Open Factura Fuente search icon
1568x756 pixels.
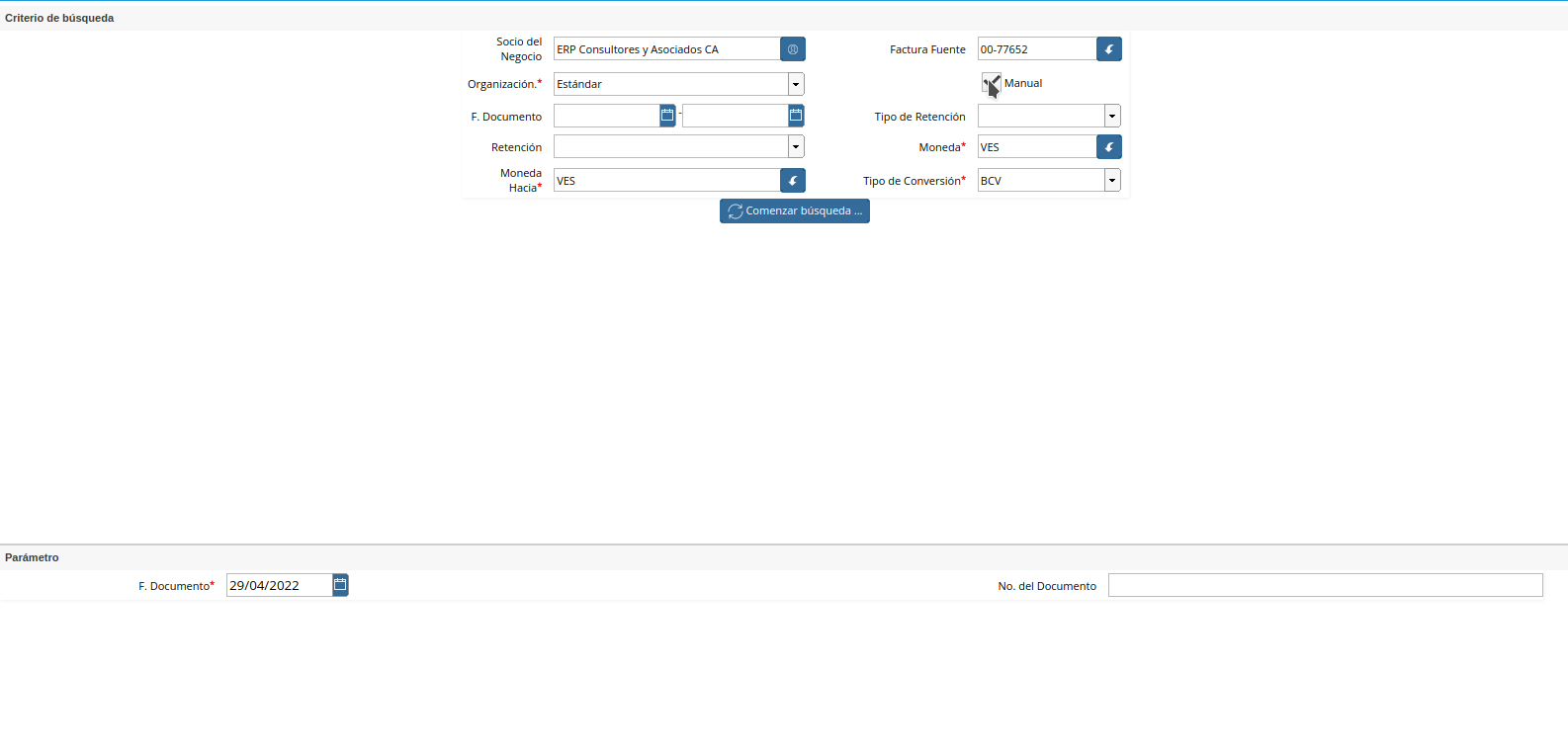(x=1109, y=49)
